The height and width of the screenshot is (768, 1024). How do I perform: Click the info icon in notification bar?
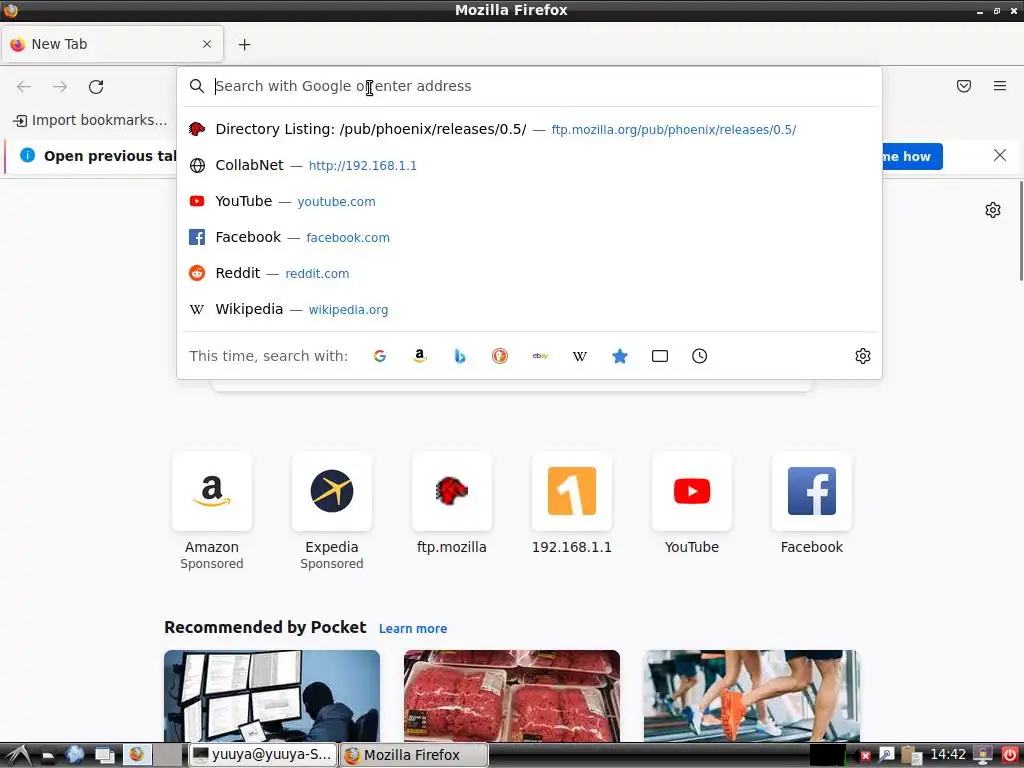[27, 155]
